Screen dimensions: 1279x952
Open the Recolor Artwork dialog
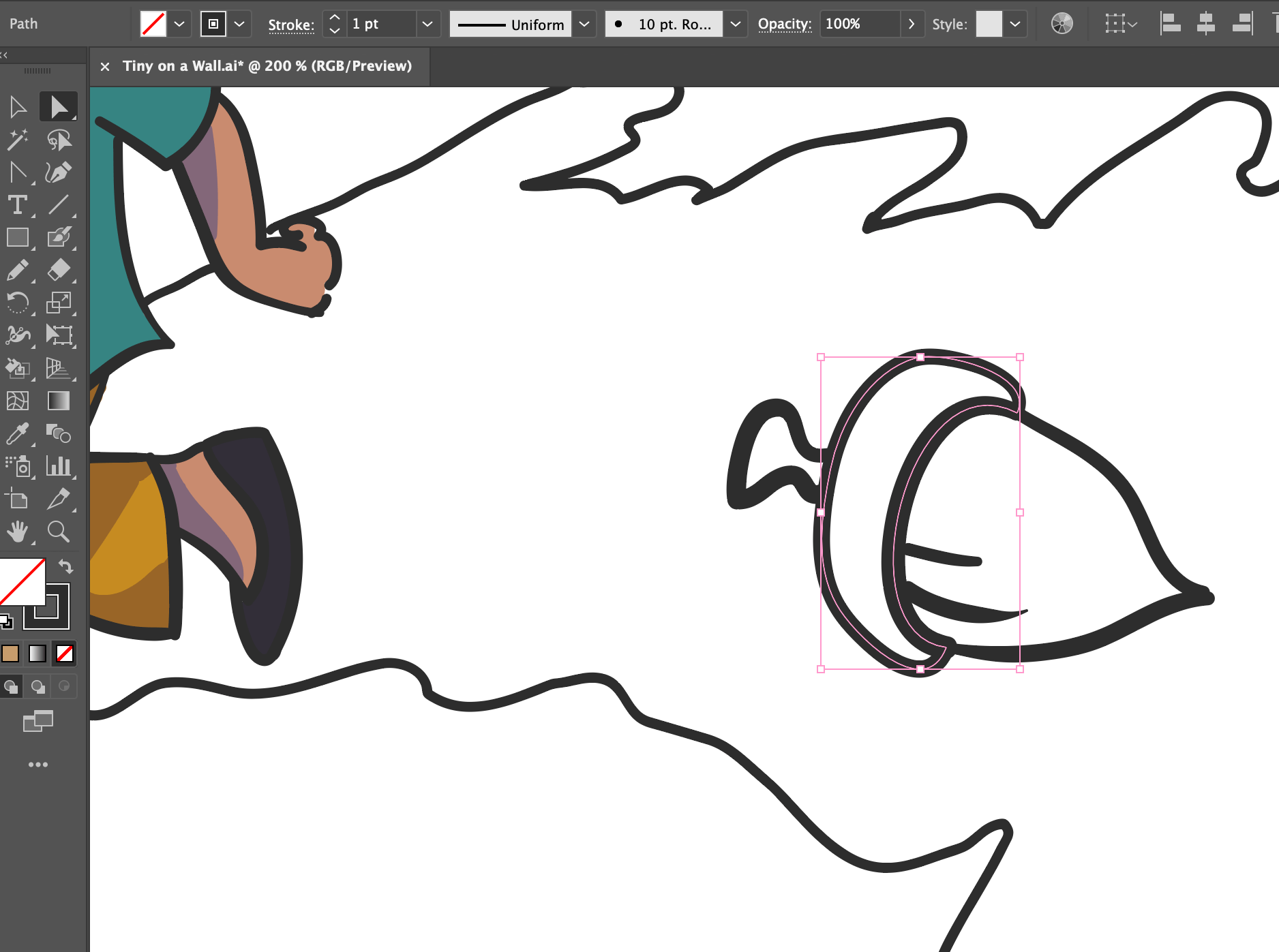click(x=1062, y=23)
